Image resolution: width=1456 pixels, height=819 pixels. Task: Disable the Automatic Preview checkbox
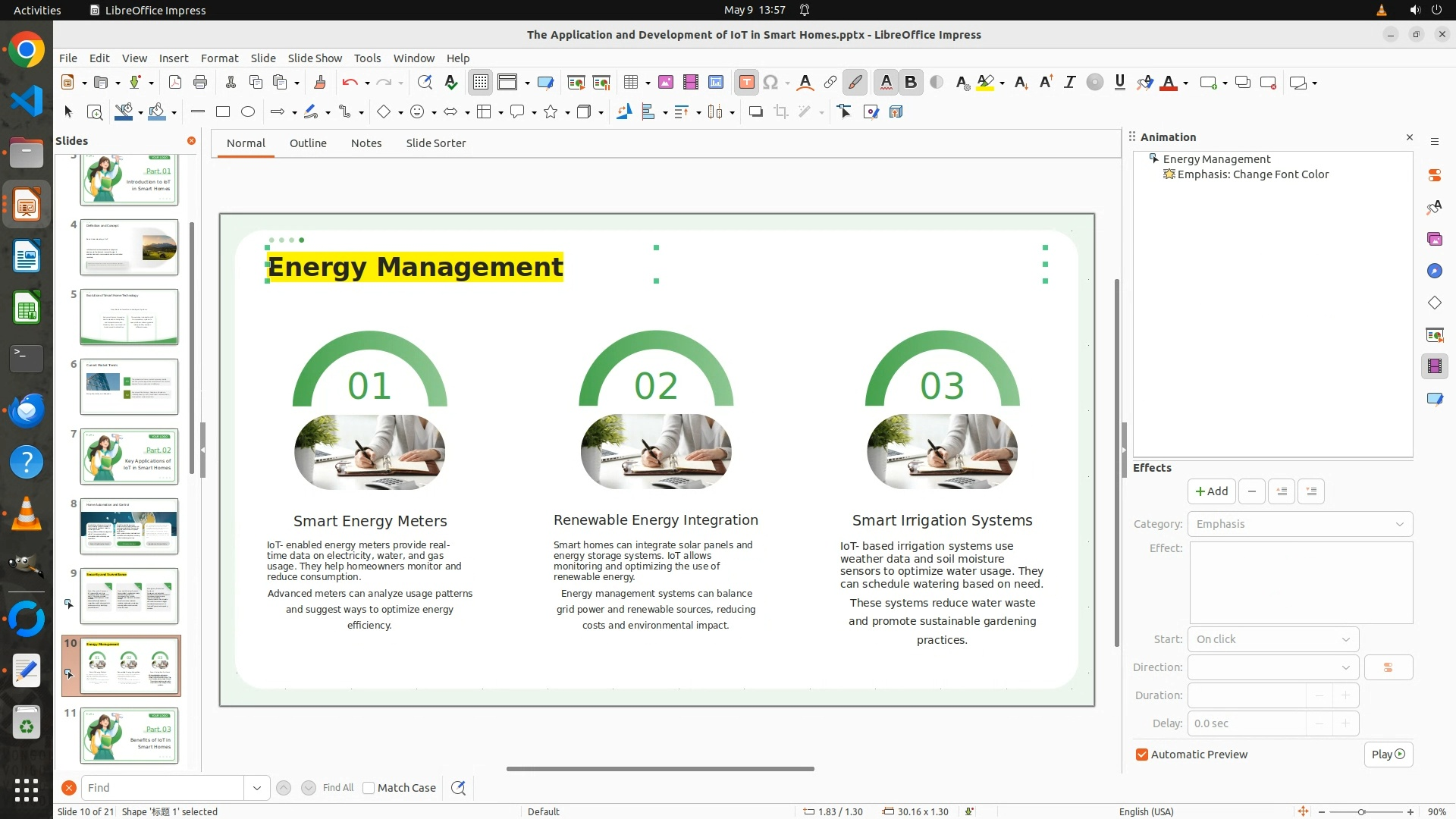(x=1142, y=755)
